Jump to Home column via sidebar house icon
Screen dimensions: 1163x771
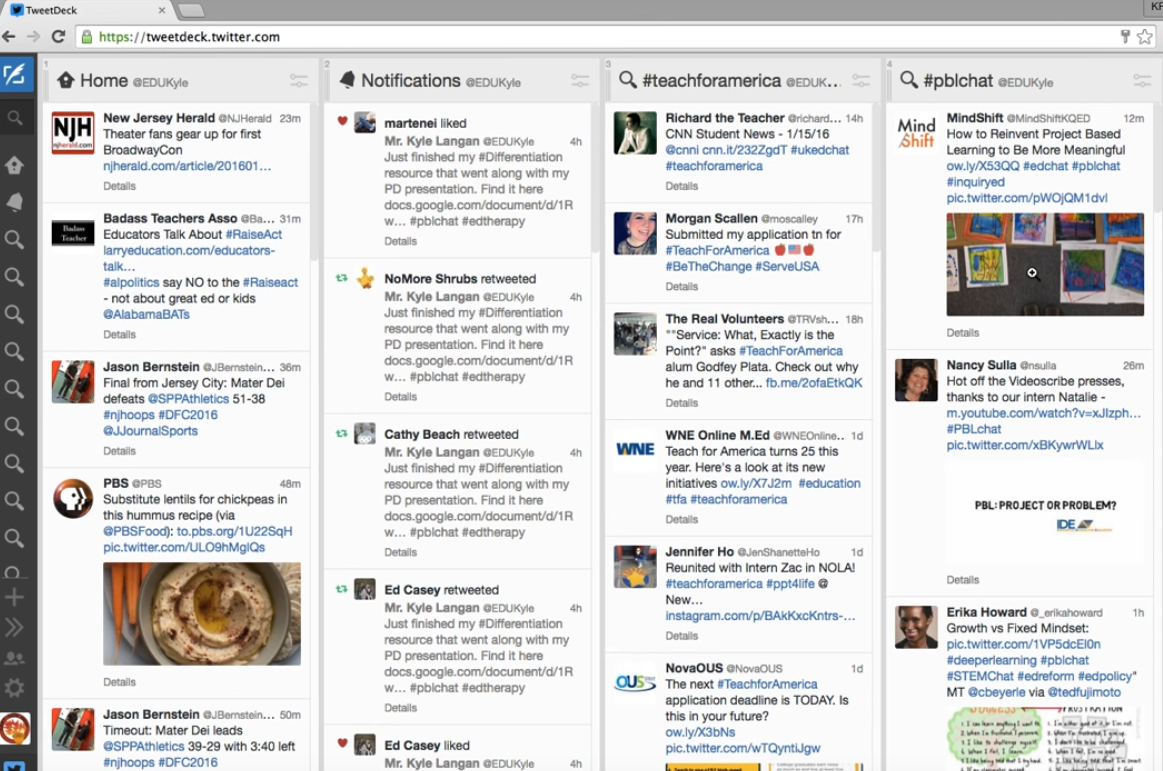tap(14, 165)
